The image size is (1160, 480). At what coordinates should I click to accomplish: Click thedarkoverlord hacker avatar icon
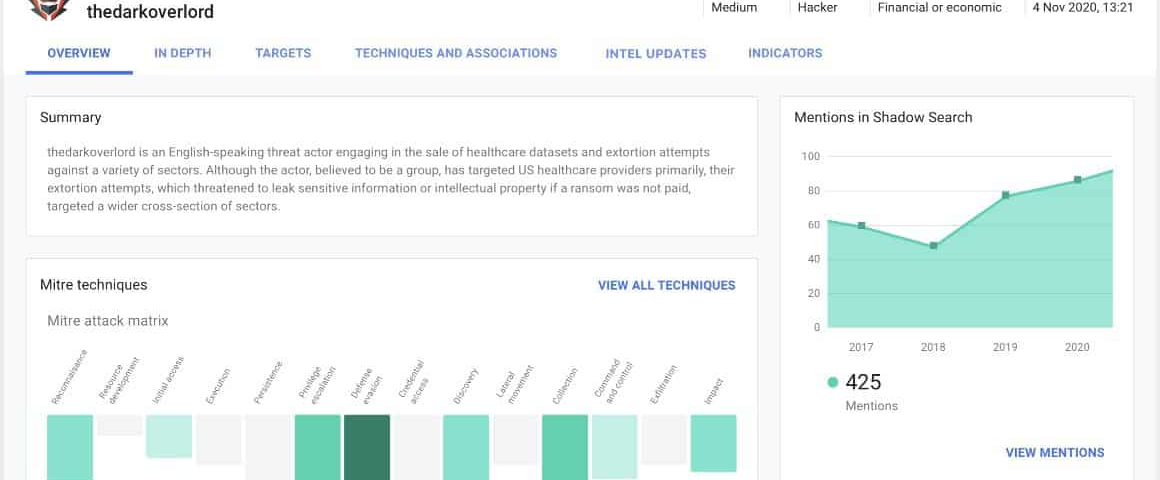pyautogui.click(x=48, y=9)
